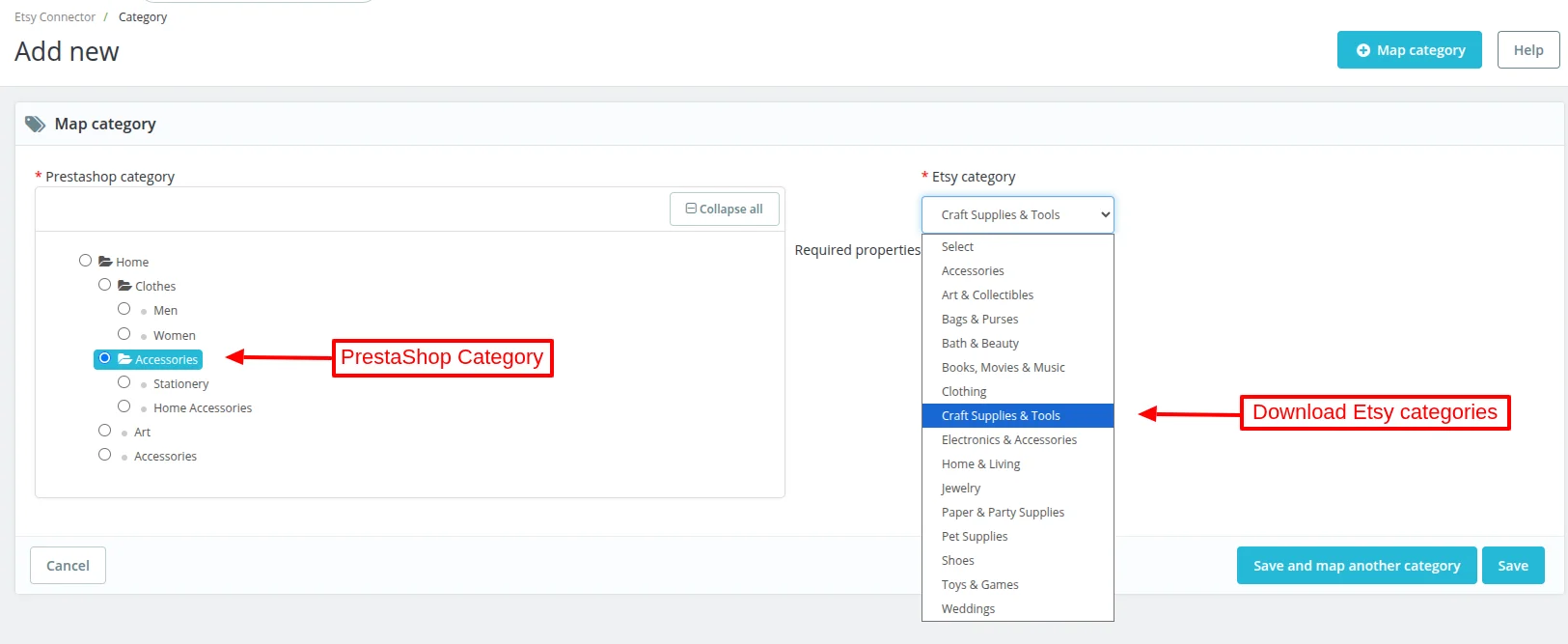Choose Art & Collectibles option

coord(1018,295)
